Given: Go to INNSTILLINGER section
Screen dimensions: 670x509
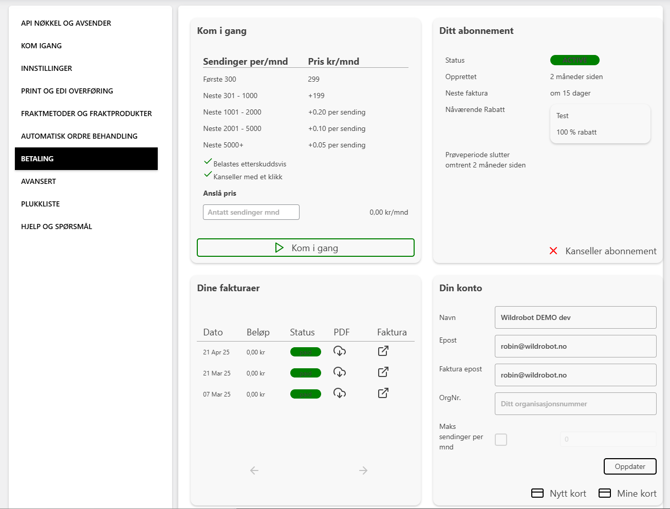Looking at the screenshot, I should 46,68.
